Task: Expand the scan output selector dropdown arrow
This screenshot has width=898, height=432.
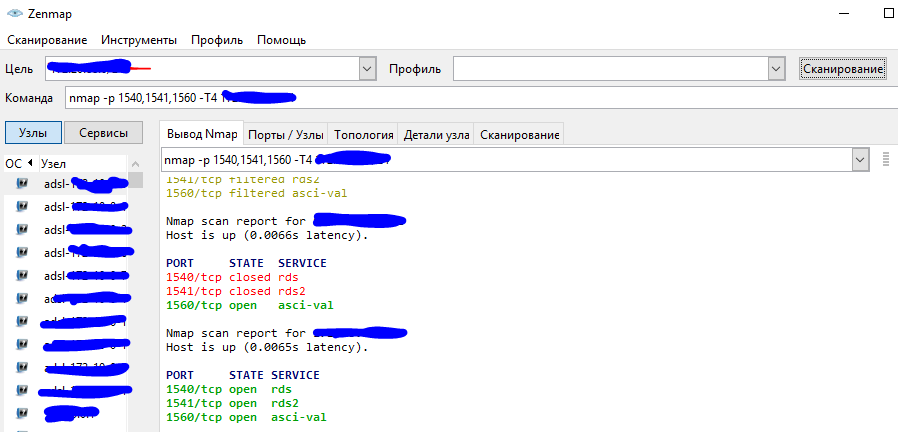Action: coord(860,159)
